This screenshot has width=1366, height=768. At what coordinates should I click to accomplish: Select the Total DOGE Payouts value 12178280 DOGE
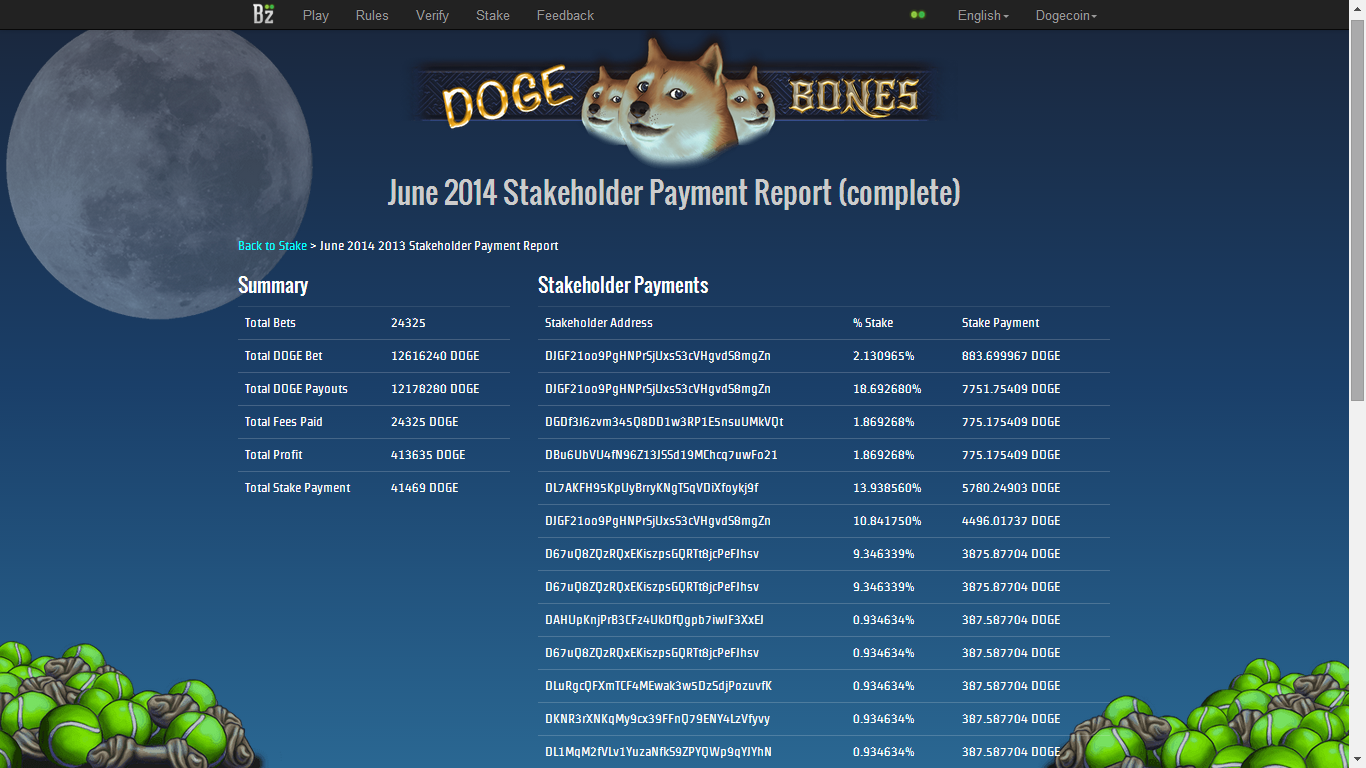tap(435, 389)
